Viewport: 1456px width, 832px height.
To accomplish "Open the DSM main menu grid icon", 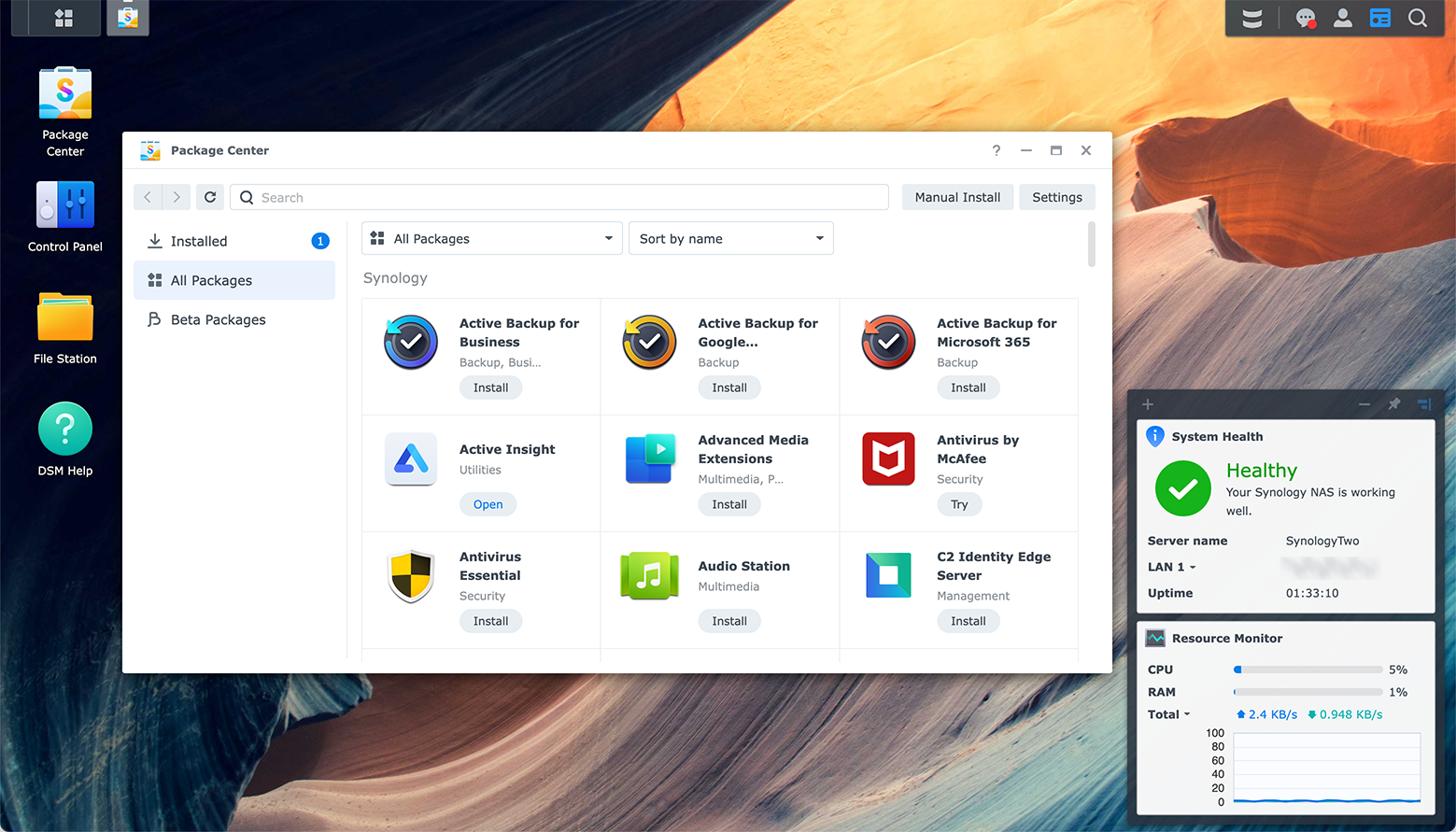I will coord(64,18).
